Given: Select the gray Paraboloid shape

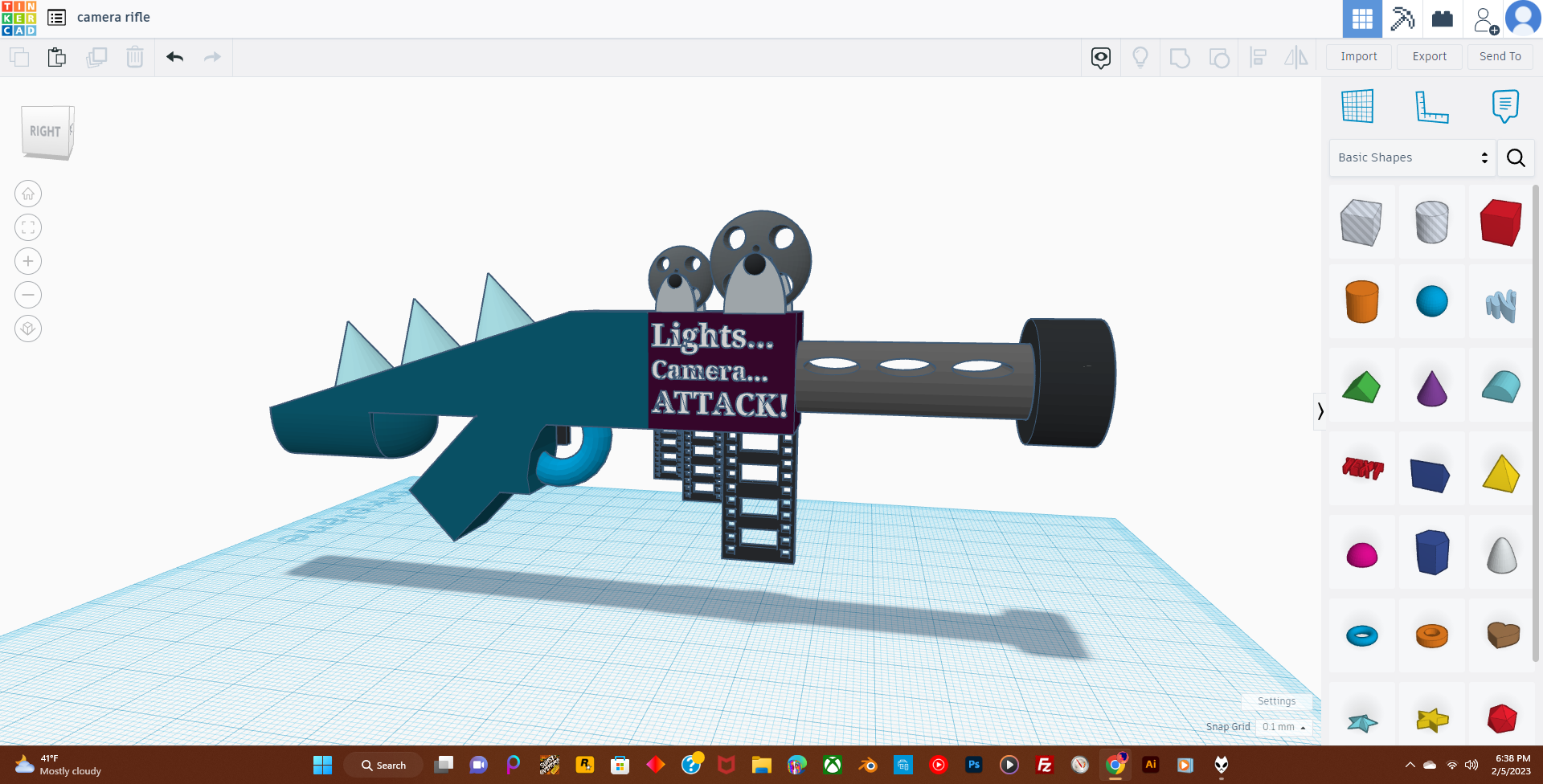Looking at the screenshot, I should coord(1500,554).
